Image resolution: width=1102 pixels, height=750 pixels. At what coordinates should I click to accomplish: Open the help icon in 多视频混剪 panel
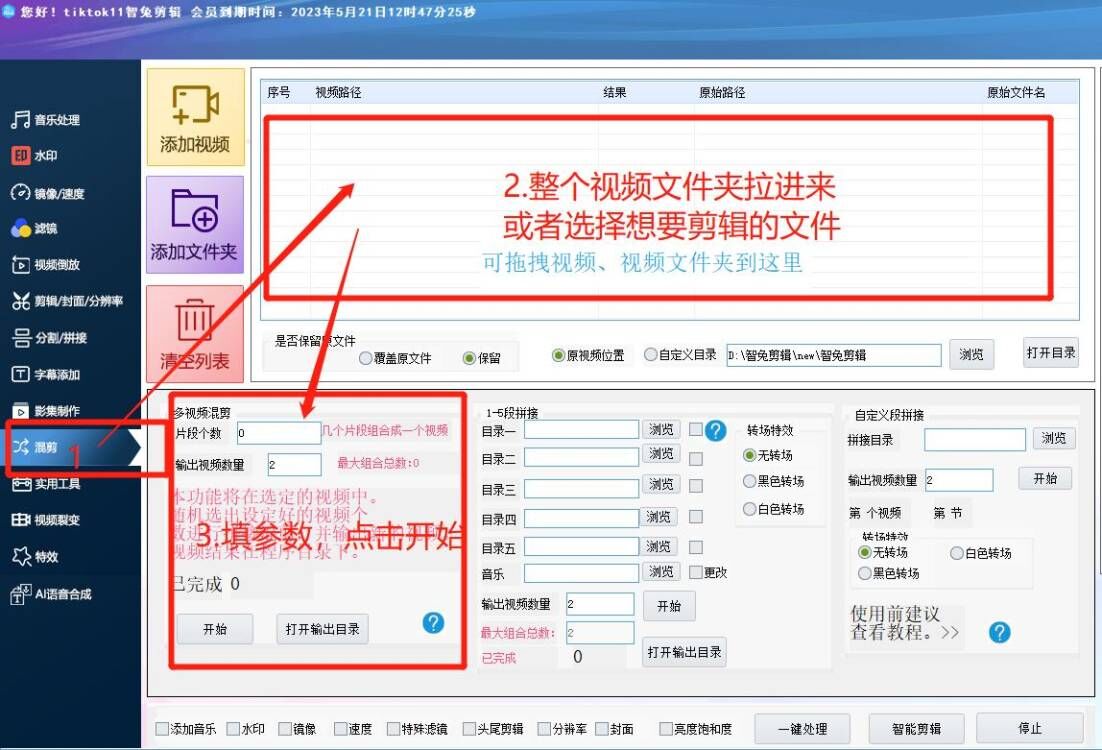(x=434, y=622)
